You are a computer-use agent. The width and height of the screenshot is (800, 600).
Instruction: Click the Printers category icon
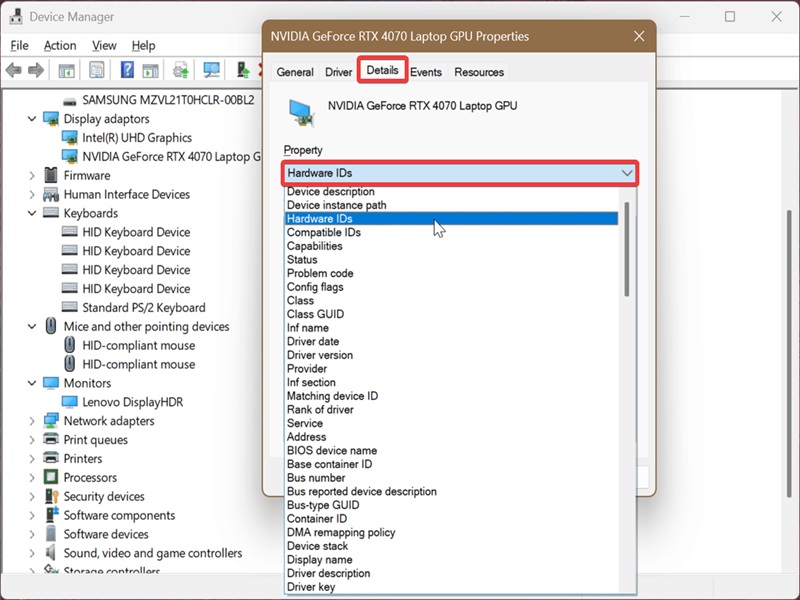[51, 458]
